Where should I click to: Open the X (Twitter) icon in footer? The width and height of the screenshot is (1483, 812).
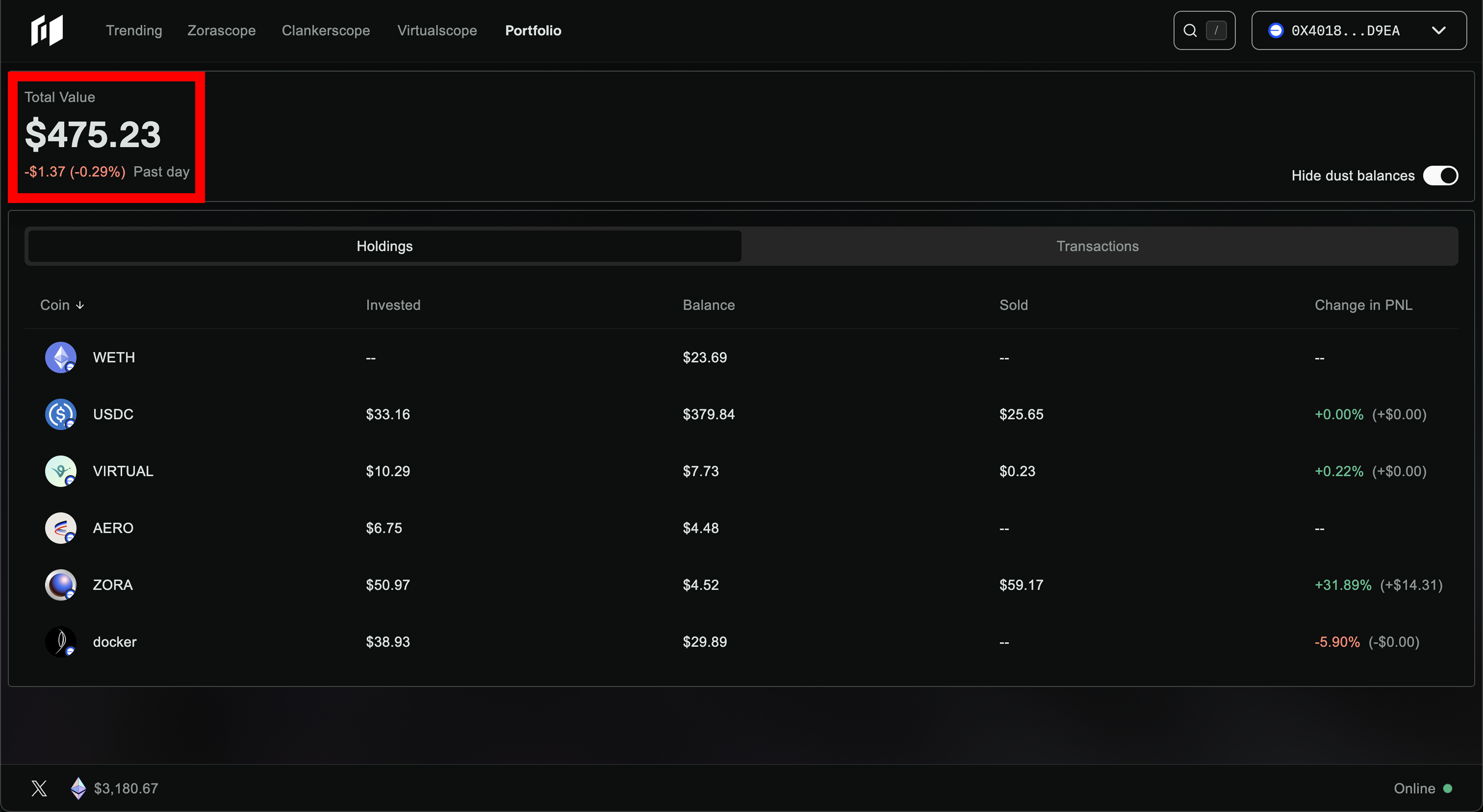tap(39, 788)
